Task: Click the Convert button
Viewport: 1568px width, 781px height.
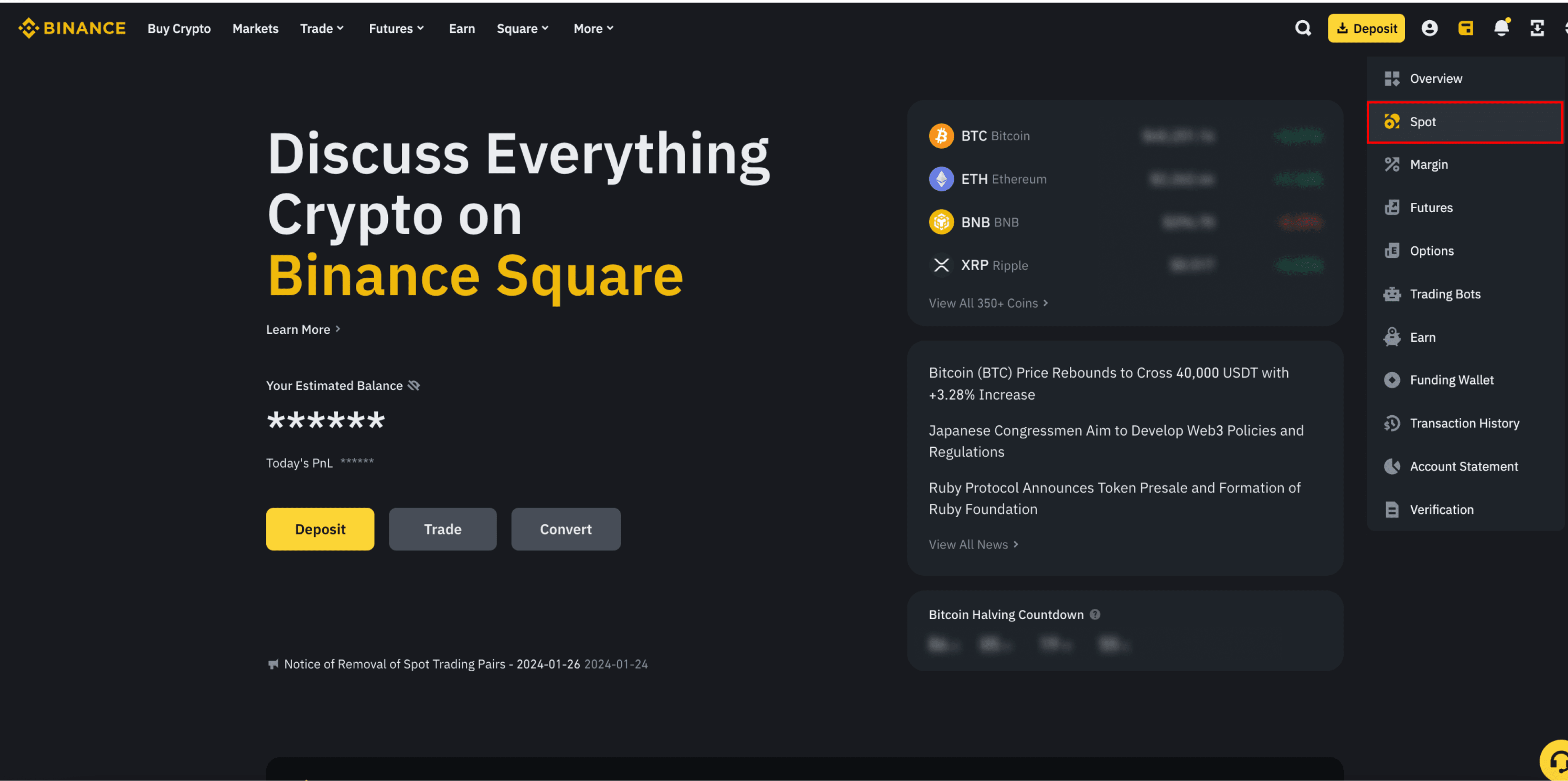Action: (x=565, y=529)
